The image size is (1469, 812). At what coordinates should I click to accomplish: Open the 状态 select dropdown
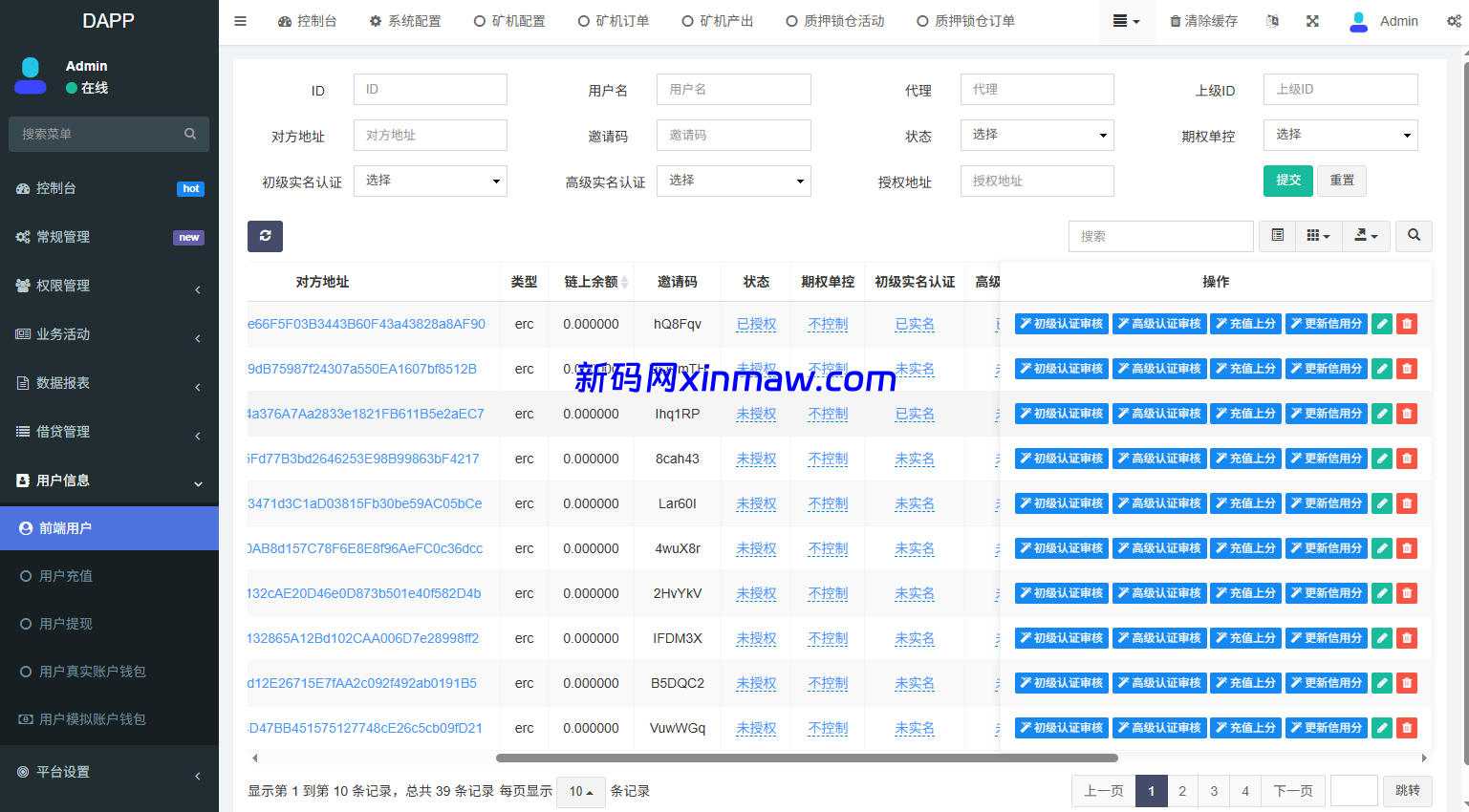tap(1036, 135)
